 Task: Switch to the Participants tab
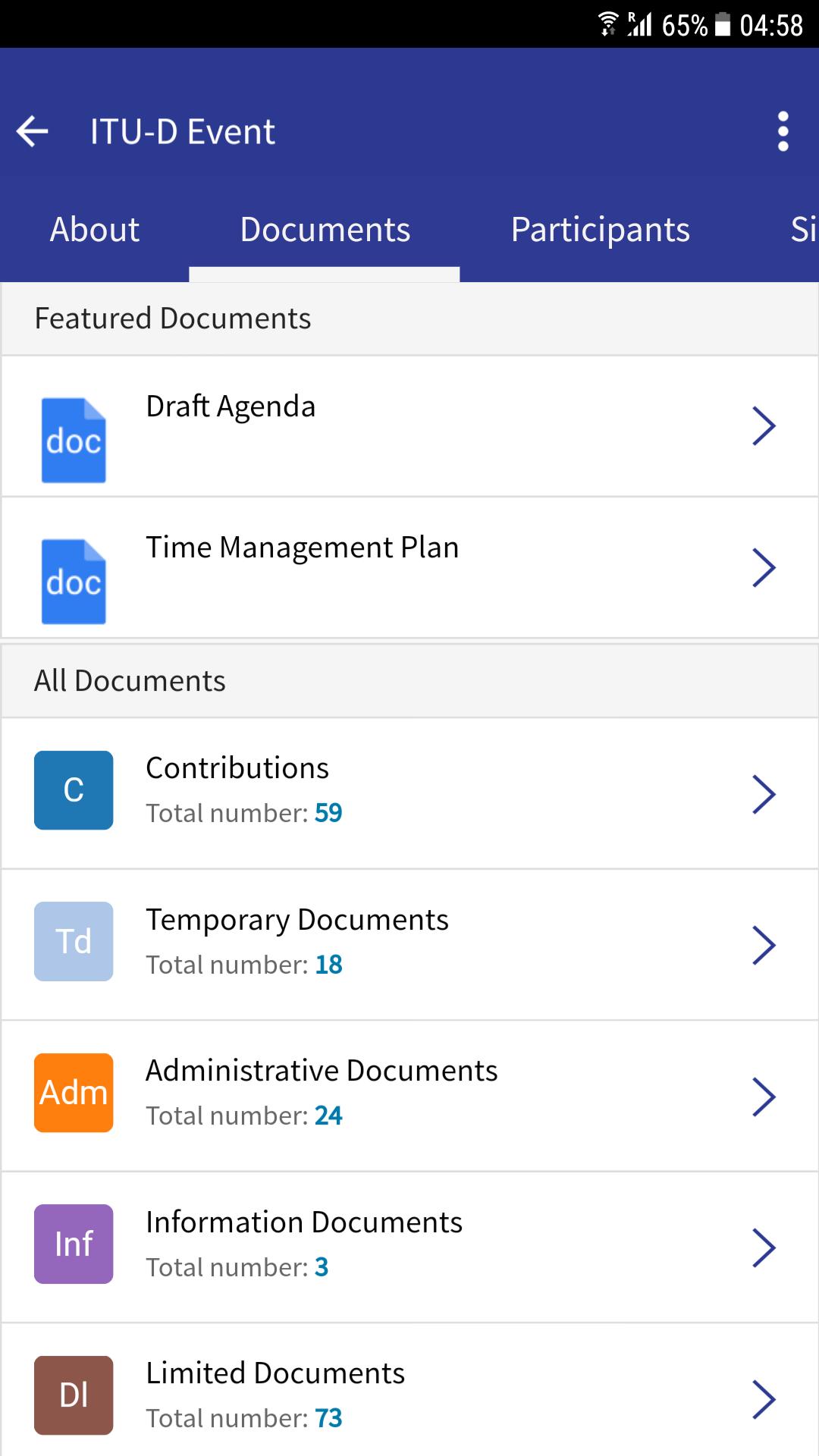600,230
